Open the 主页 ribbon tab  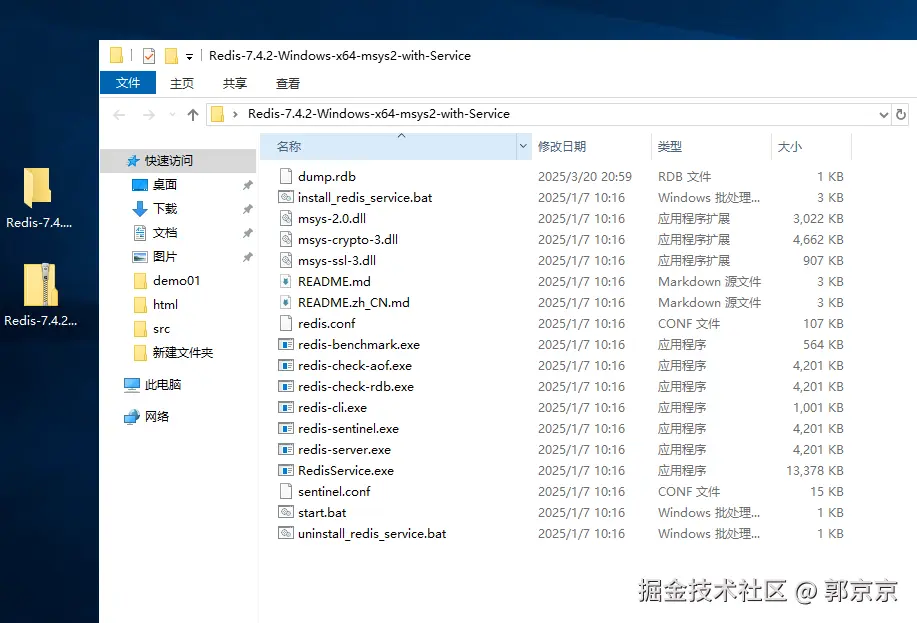(181, 84)
